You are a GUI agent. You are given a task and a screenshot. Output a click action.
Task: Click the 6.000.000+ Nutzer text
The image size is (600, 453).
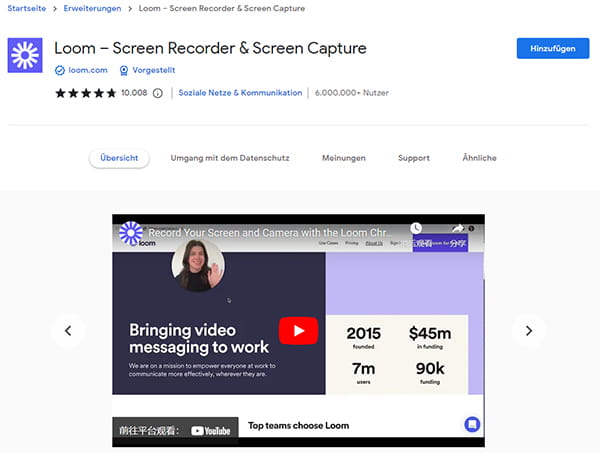352,93
